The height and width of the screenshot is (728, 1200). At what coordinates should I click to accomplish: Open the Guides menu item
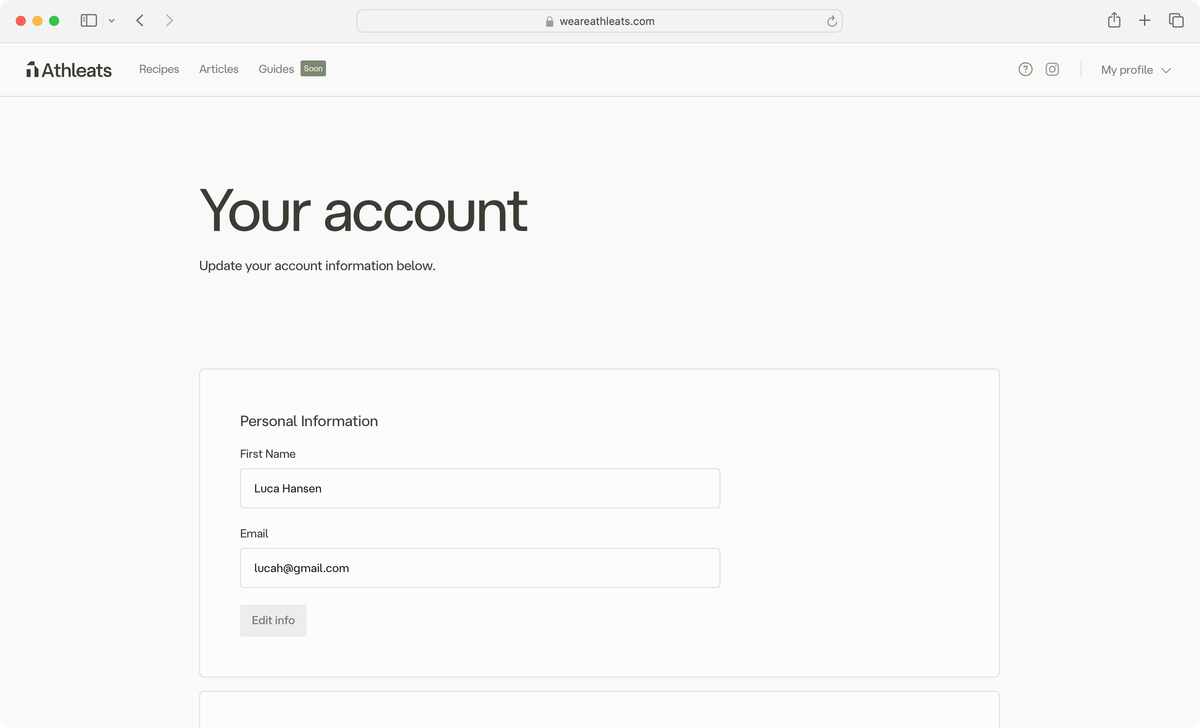click(276, 69)
